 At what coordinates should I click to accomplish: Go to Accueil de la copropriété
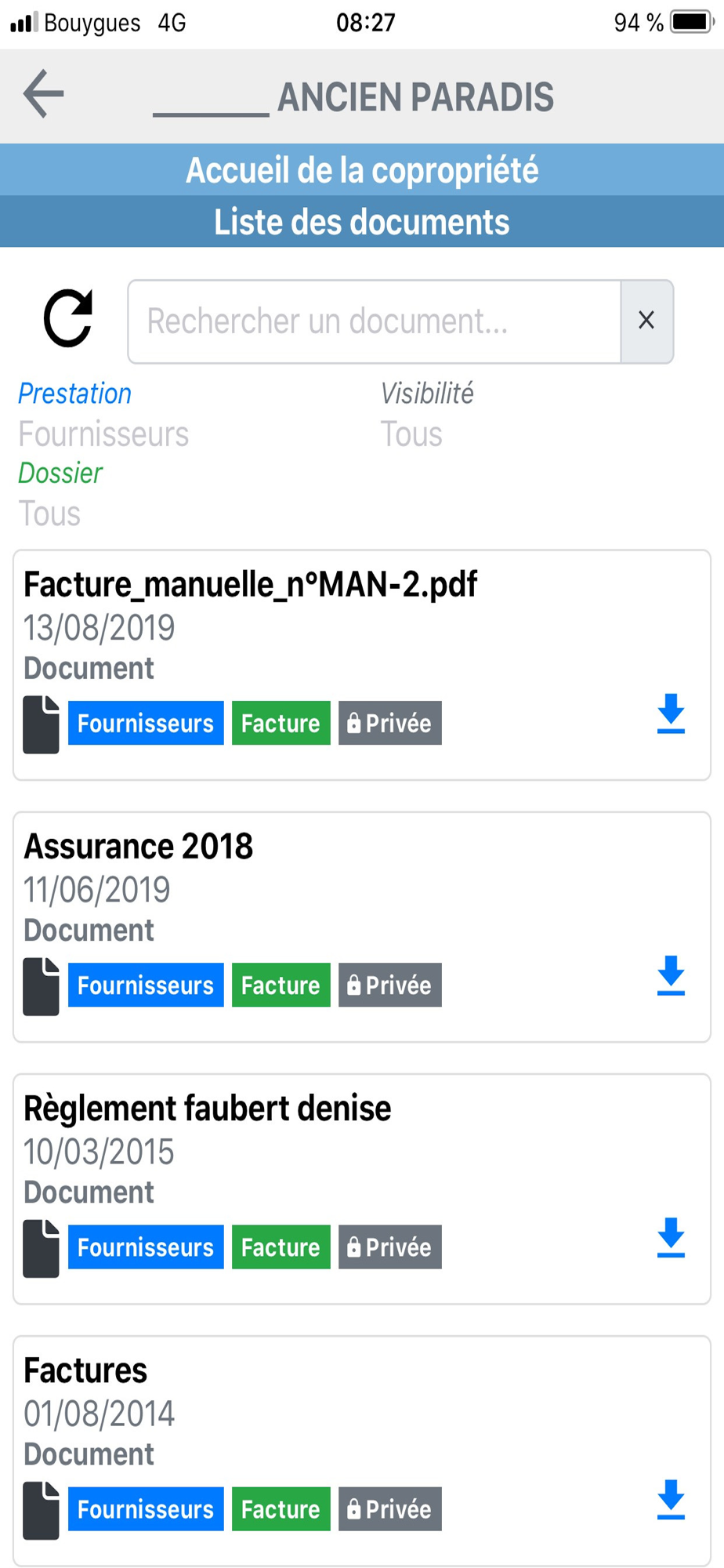point(362,170)
